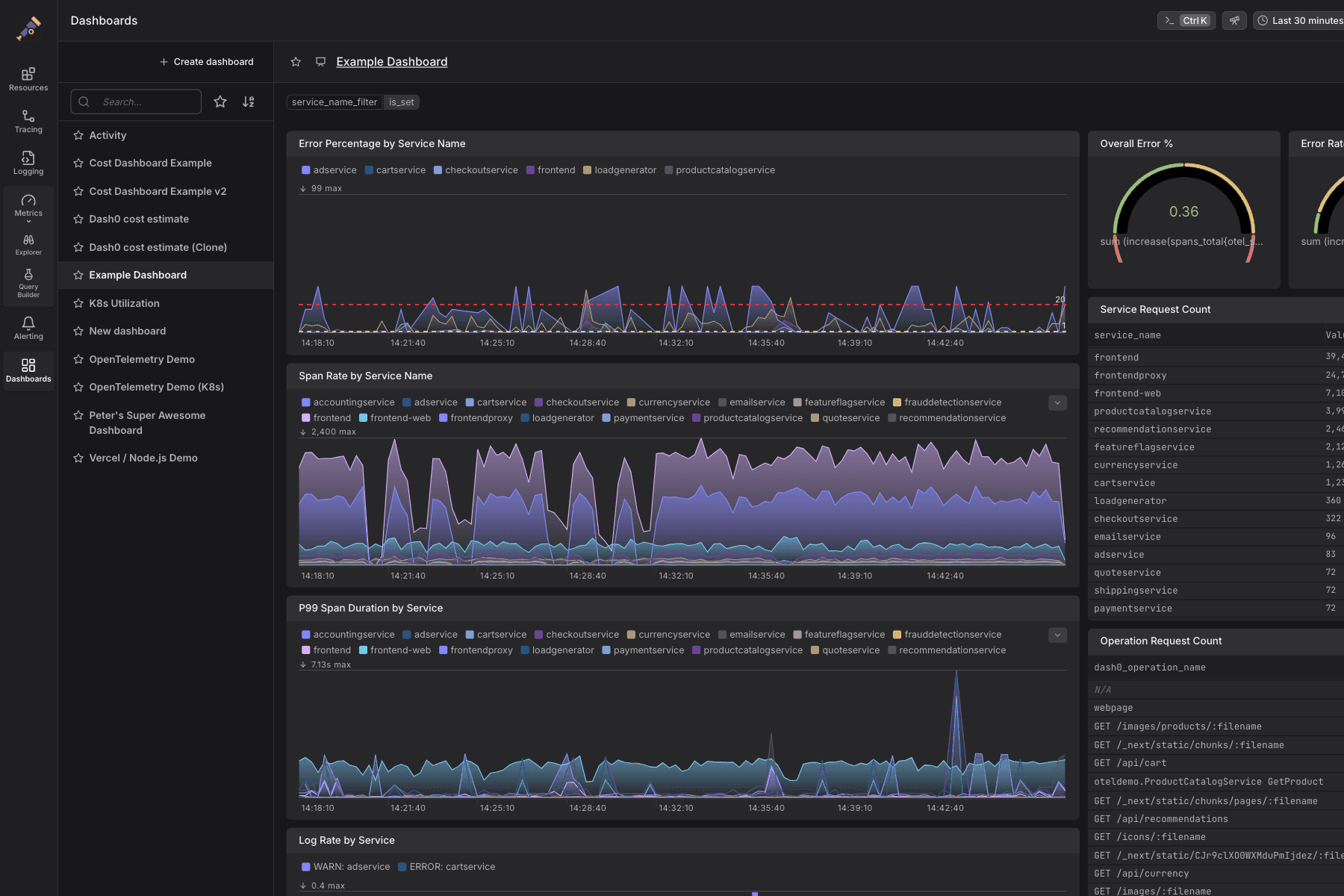The width and height of the screenshot is (1344, 896).
Task: Click the Create dashboard button
Action: point(207,62)
